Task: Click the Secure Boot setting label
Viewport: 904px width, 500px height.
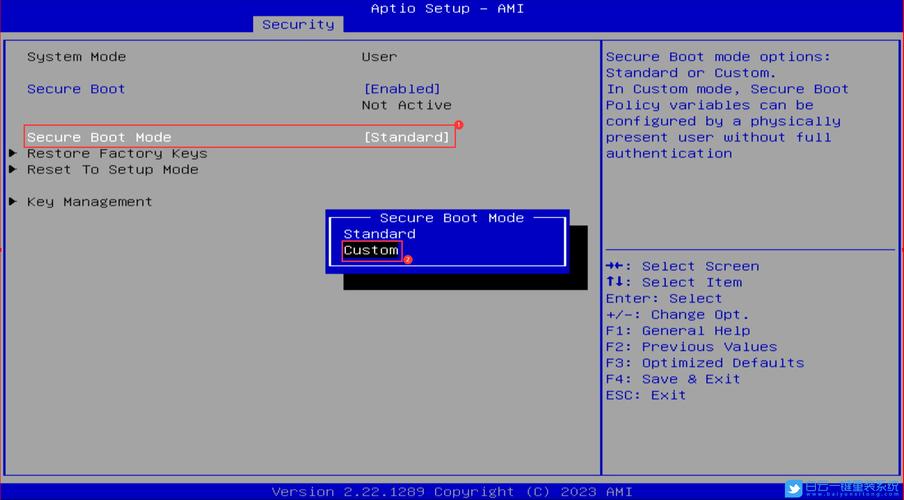Action: [76, 89]
